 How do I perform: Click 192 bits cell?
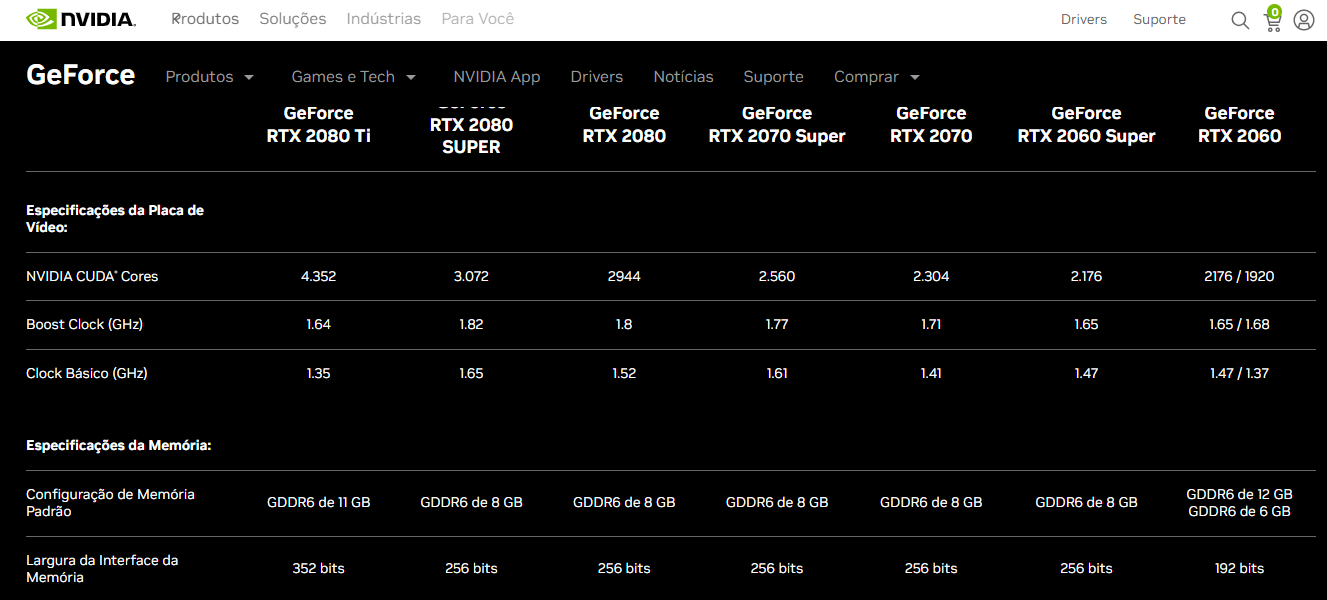[x=1239, y=568]
